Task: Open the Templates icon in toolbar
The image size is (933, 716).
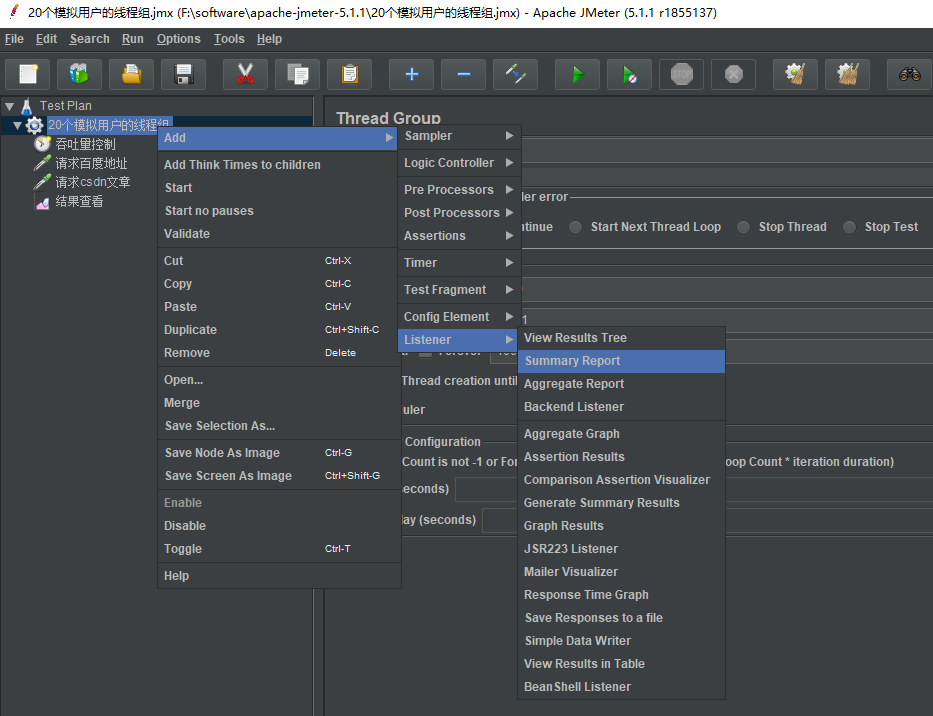Action: point(79,74)
